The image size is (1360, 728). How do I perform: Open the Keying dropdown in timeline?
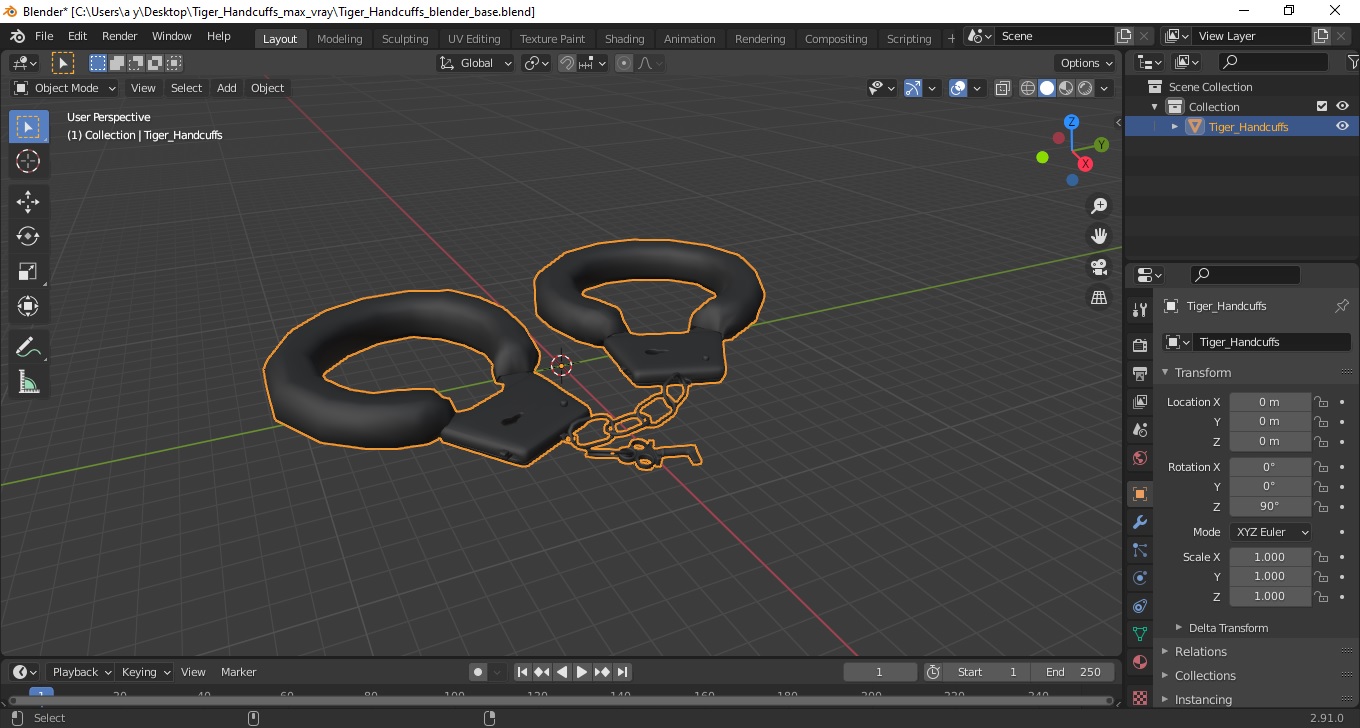tap(146, 672)
